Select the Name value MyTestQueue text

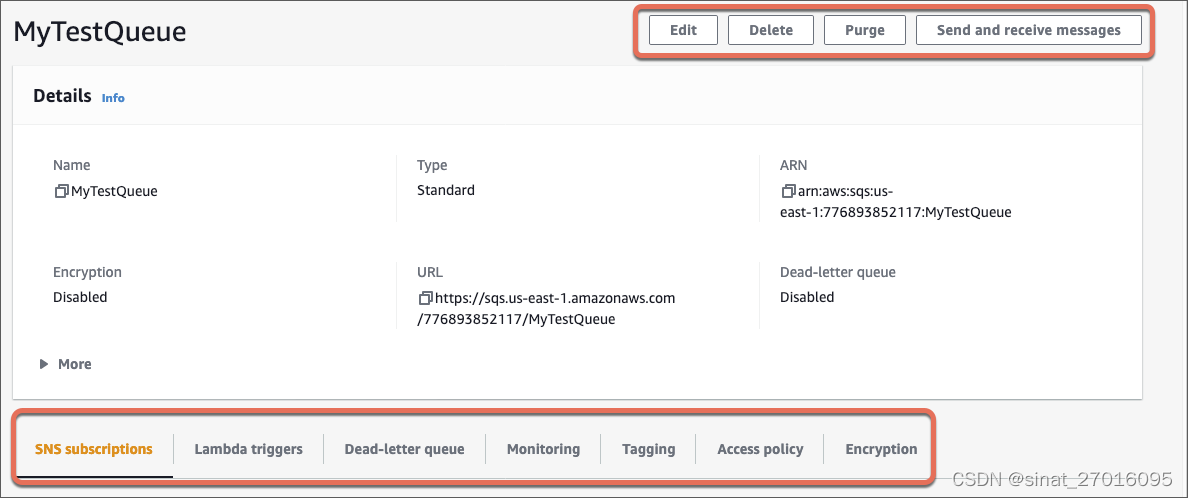[114, 192]
